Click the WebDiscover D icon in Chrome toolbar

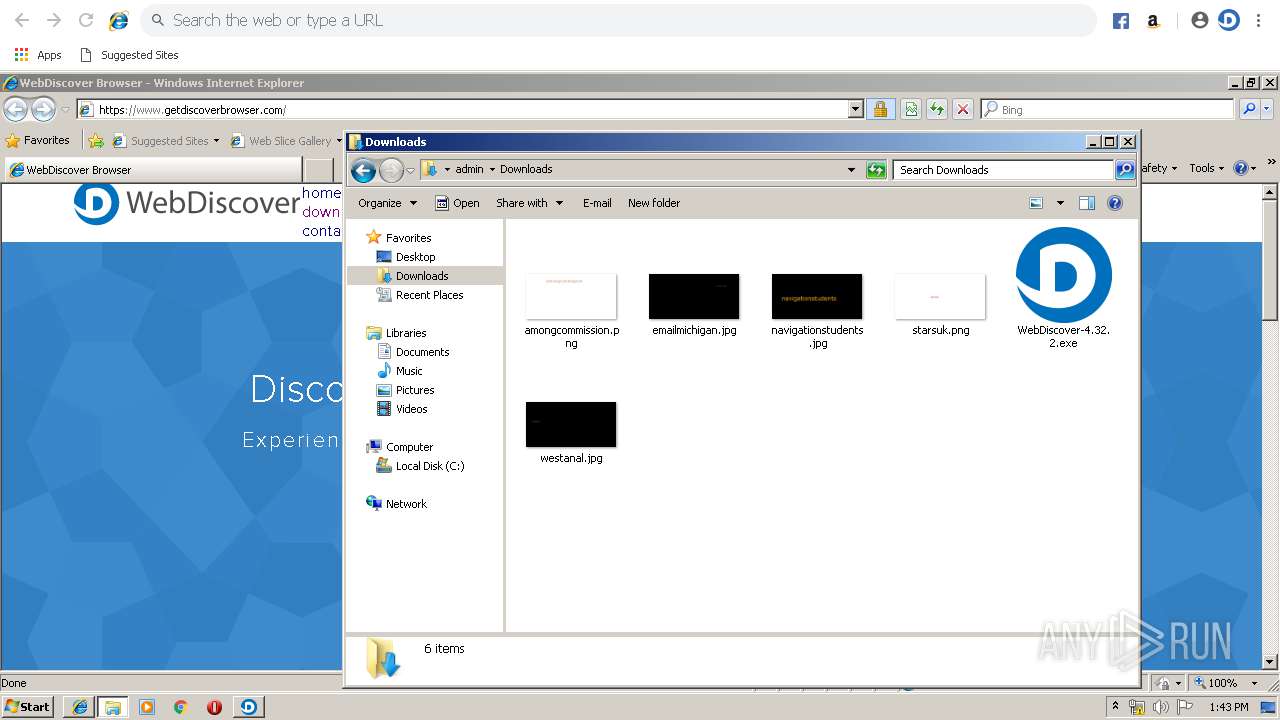coord(1229,20)
